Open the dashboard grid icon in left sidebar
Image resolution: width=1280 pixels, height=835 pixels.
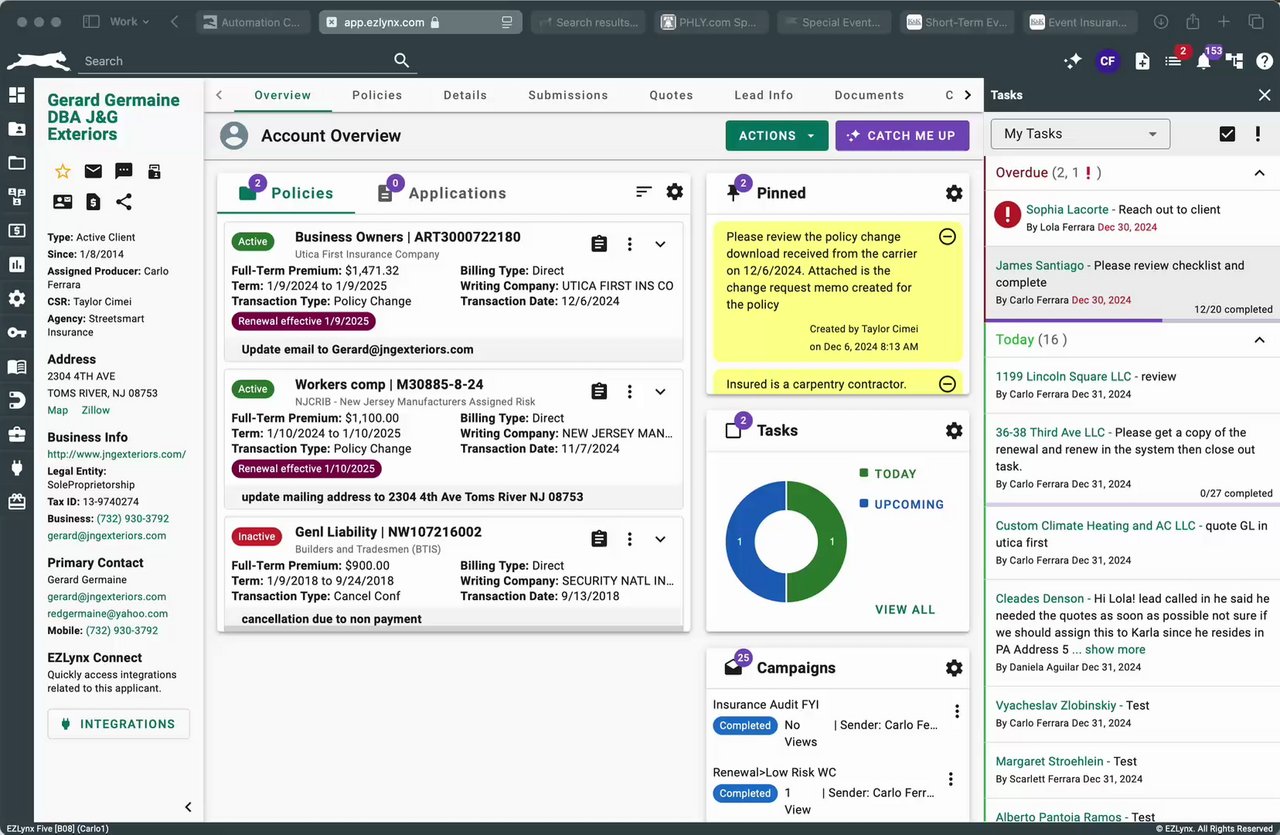(17, 95)
